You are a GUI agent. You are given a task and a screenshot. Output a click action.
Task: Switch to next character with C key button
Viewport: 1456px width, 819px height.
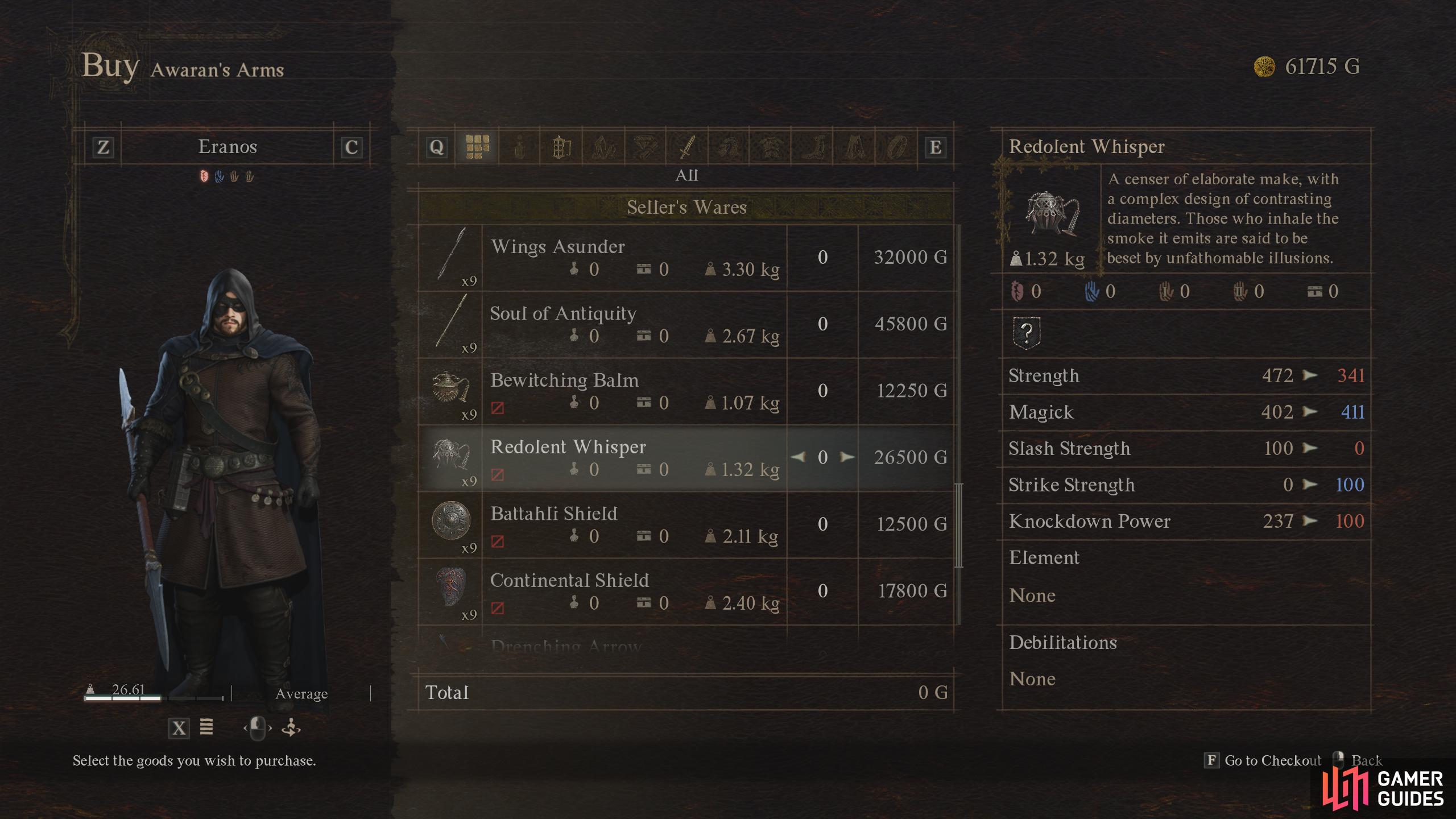tap(351, 147)
